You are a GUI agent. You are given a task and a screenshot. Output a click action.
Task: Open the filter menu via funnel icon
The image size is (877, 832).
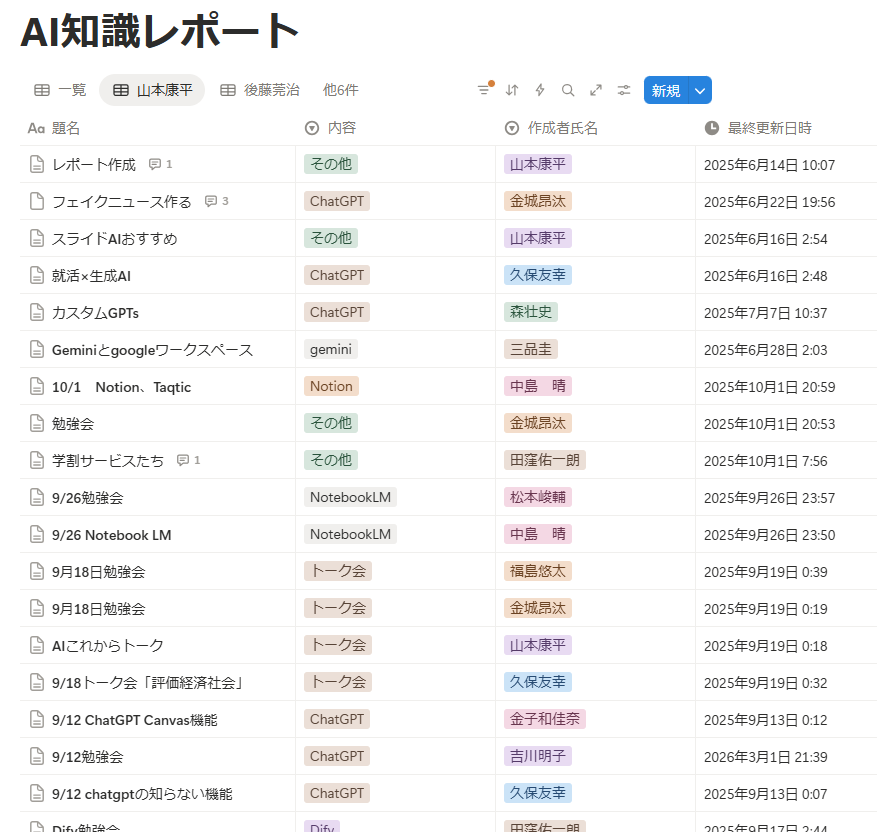tap(483, 90)
